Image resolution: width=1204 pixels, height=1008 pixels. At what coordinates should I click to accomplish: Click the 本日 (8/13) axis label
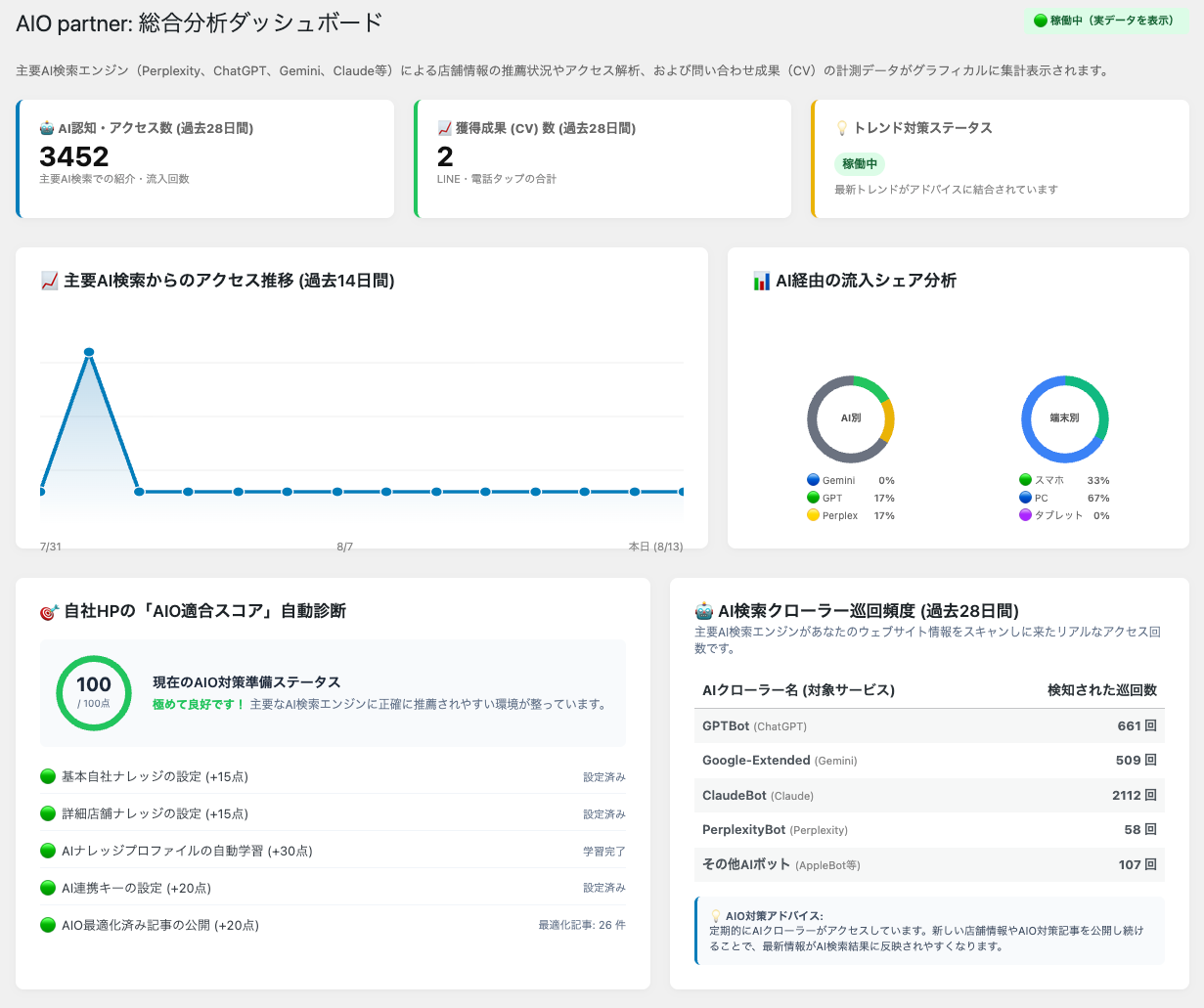point(655,547)
